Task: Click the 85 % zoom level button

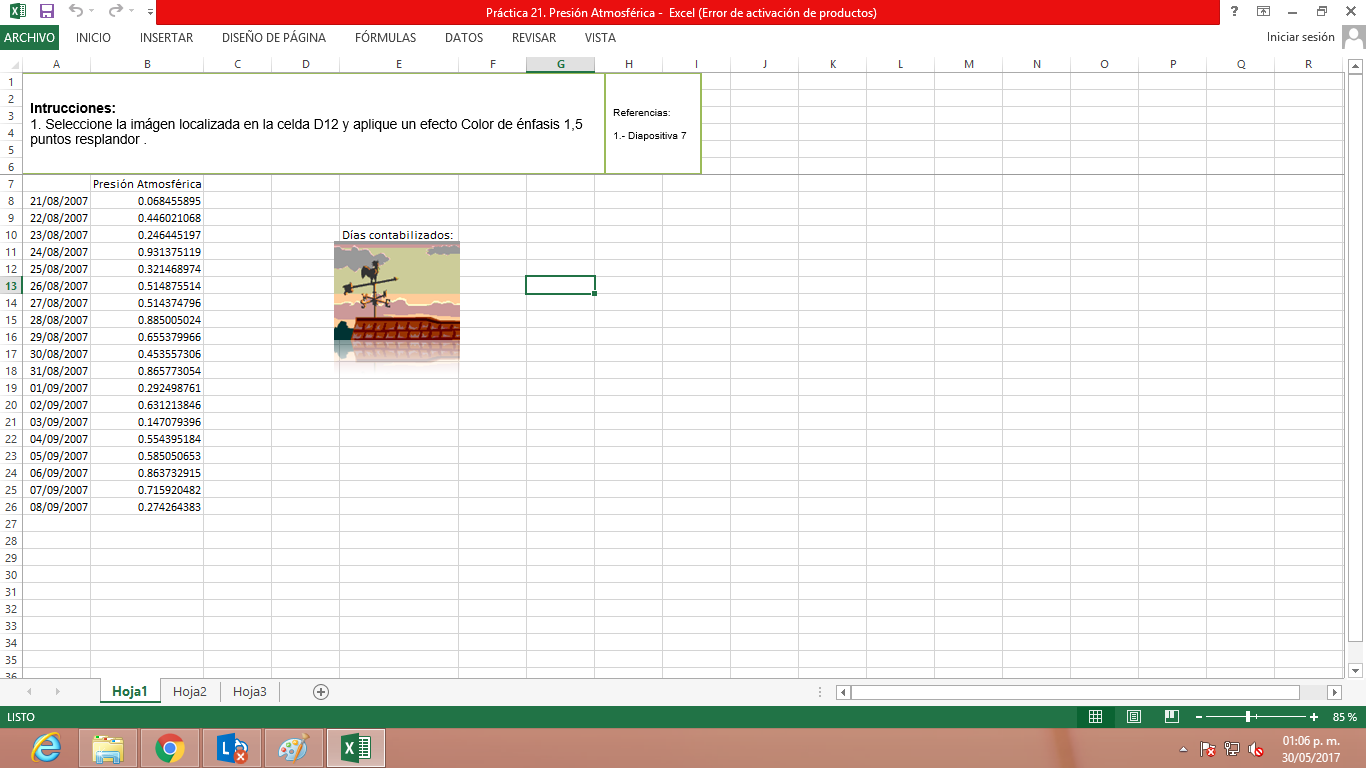Action: [x=1345, y=717]
